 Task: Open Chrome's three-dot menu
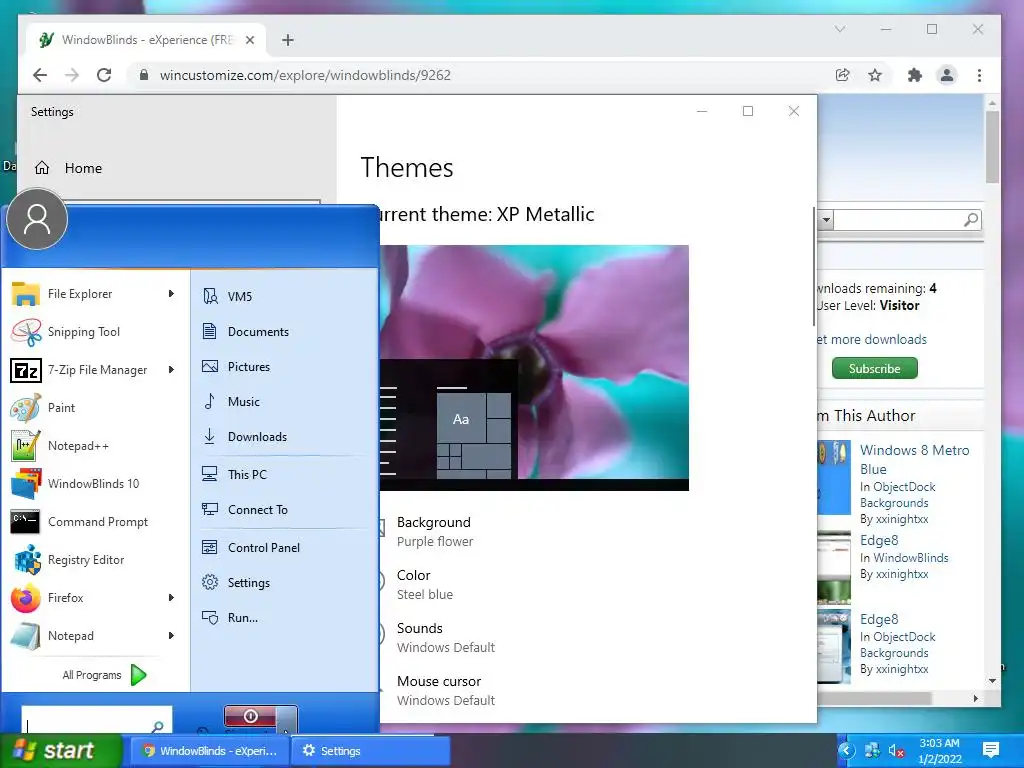(979, 75)
